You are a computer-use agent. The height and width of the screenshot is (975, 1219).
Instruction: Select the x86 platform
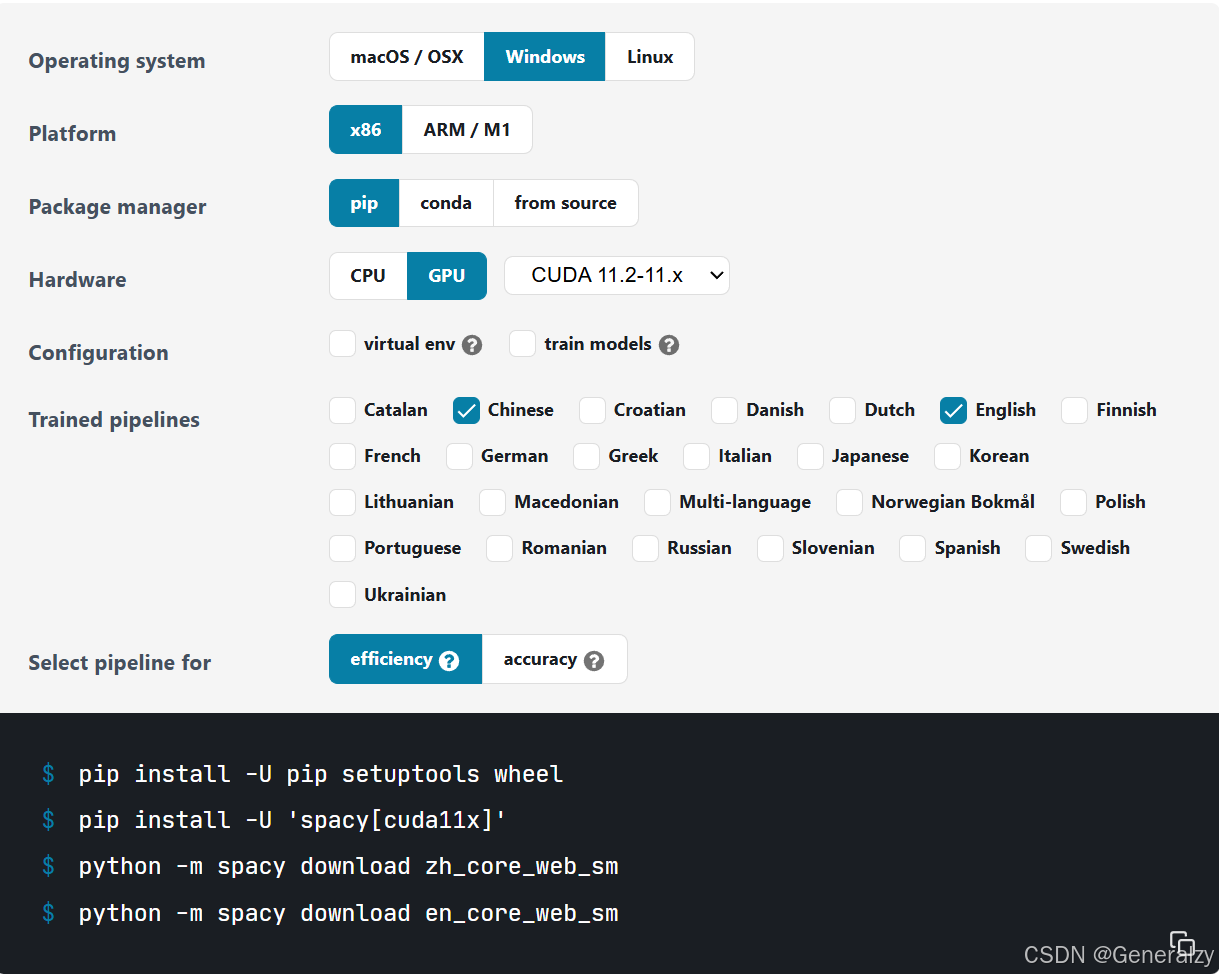coord(366,130)
